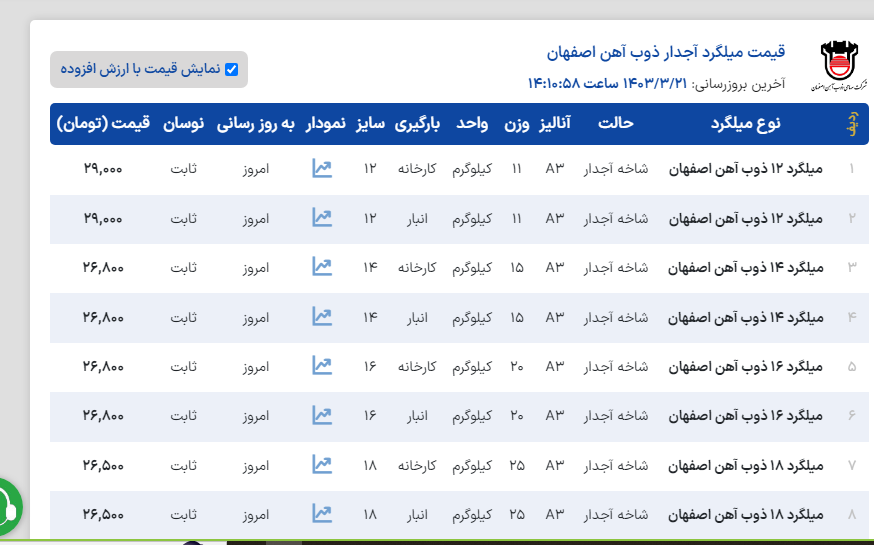
Task: Click the نوع میلگرد column header
Action: tap(745, 124)
